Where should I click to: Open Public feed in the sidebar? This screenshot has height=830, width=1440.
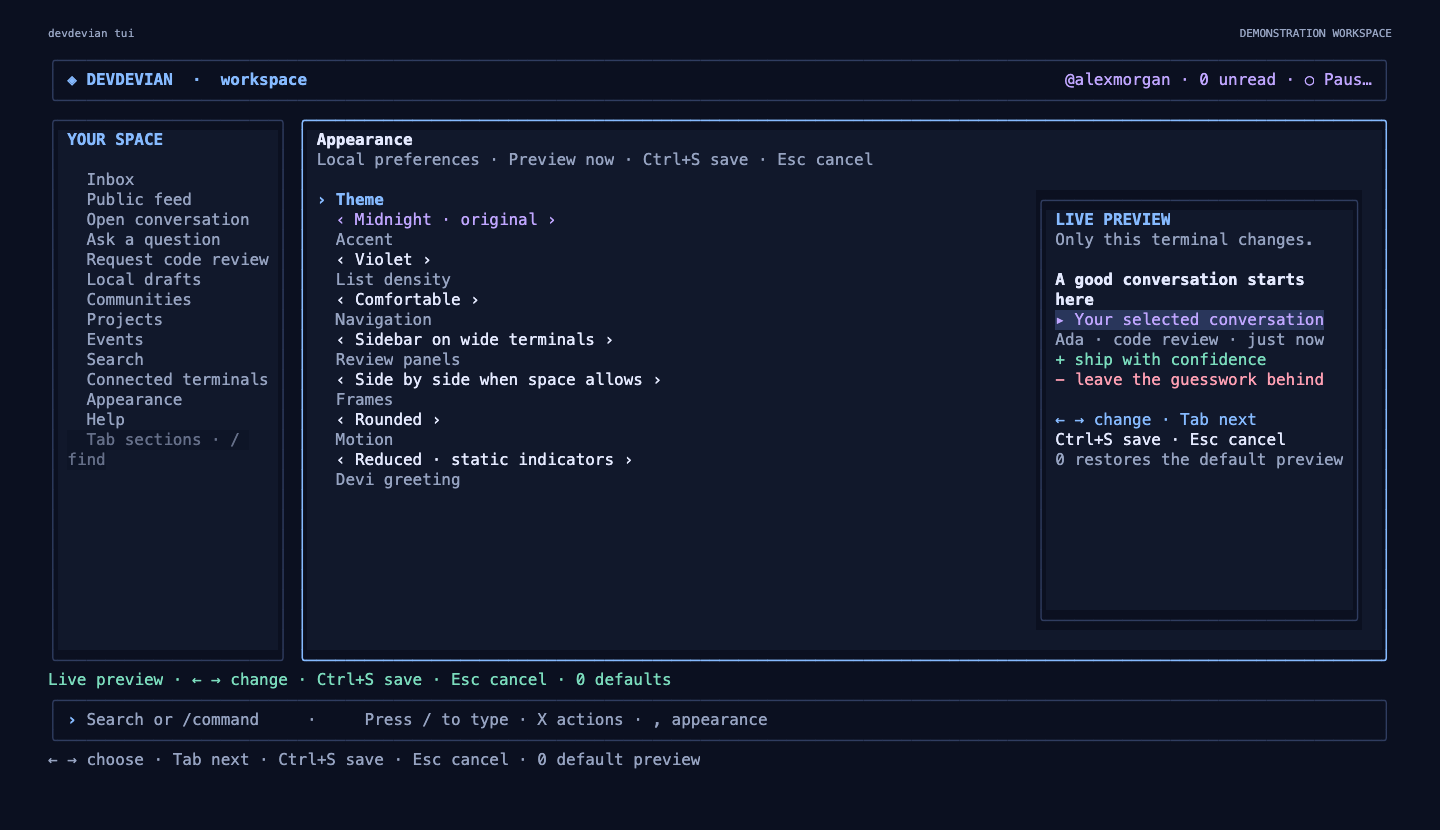tap(139, 200)
